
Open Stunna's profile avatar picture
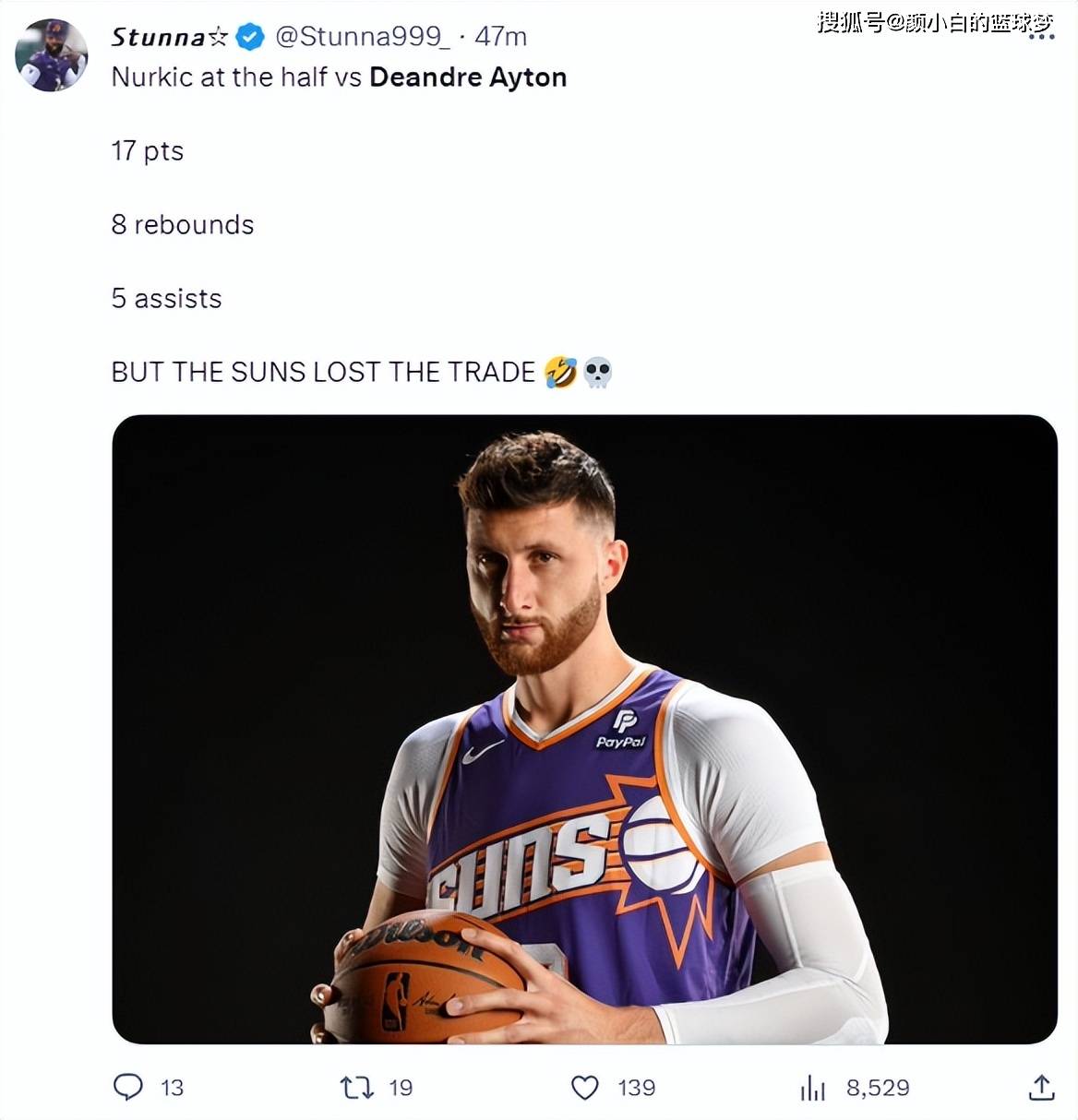coord(52,54)
